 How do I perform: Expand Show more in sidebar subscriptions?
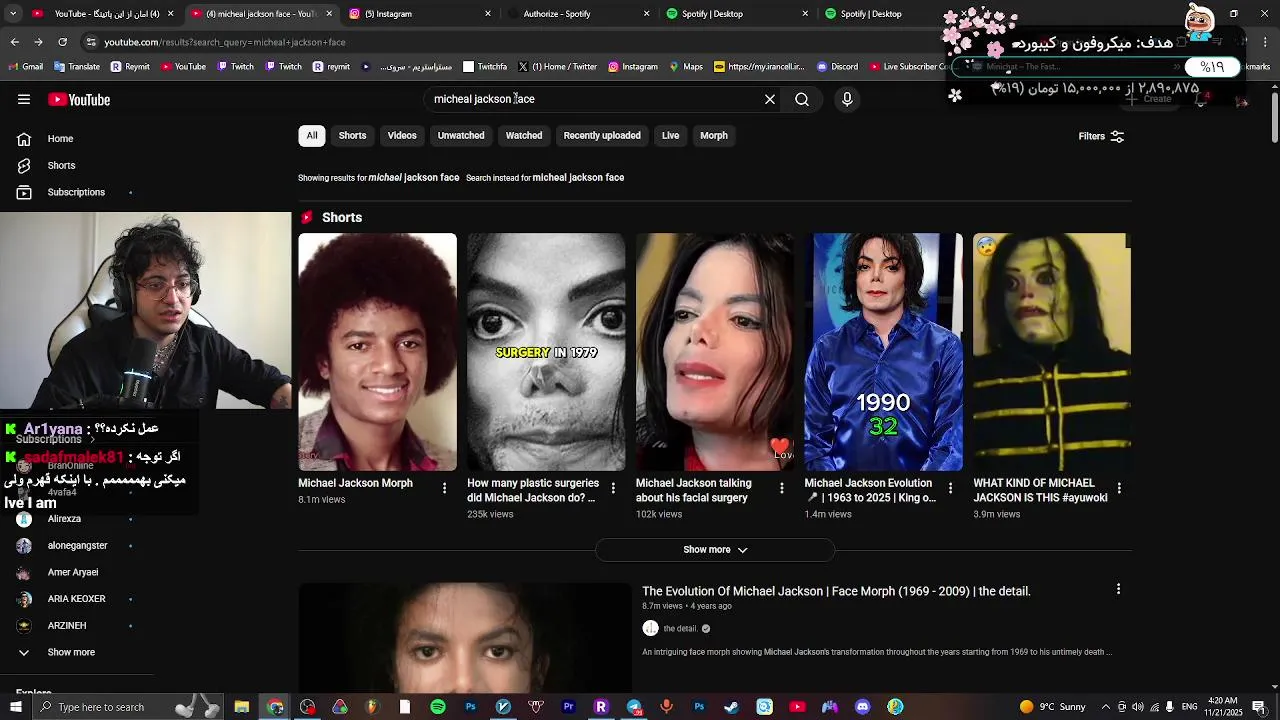[x=70, y=652]
